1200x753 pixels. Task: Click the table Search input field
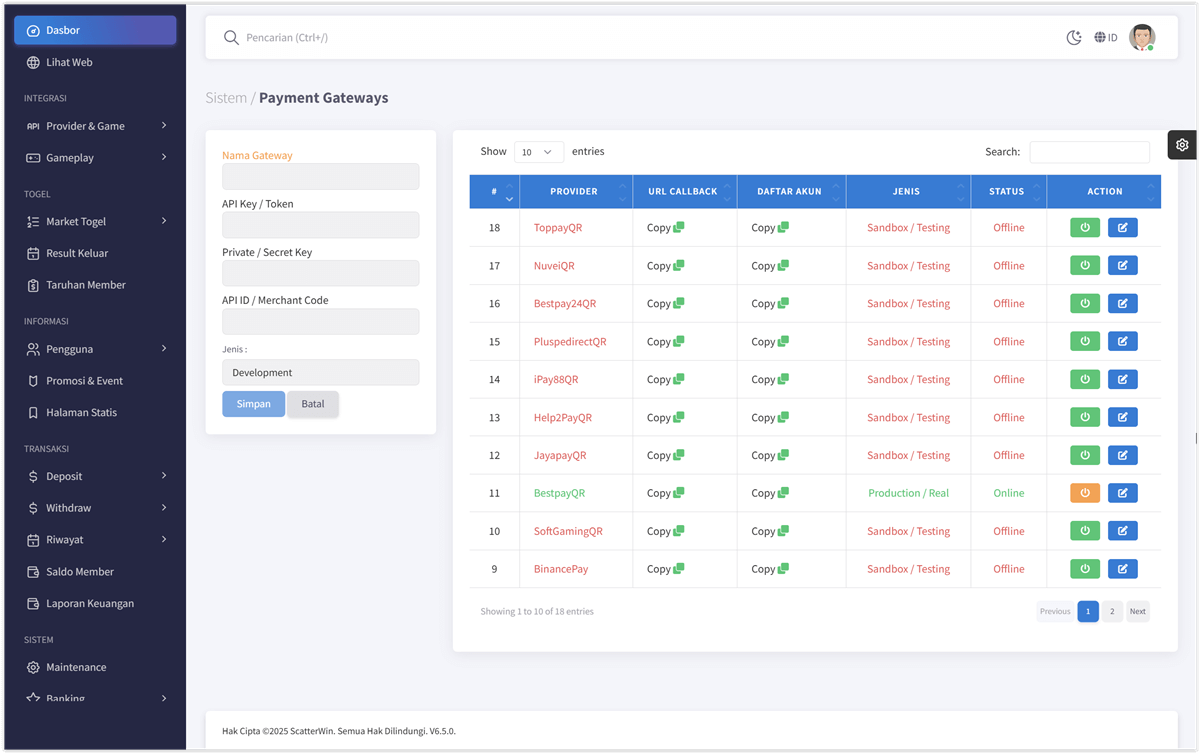coord(1089,152)
